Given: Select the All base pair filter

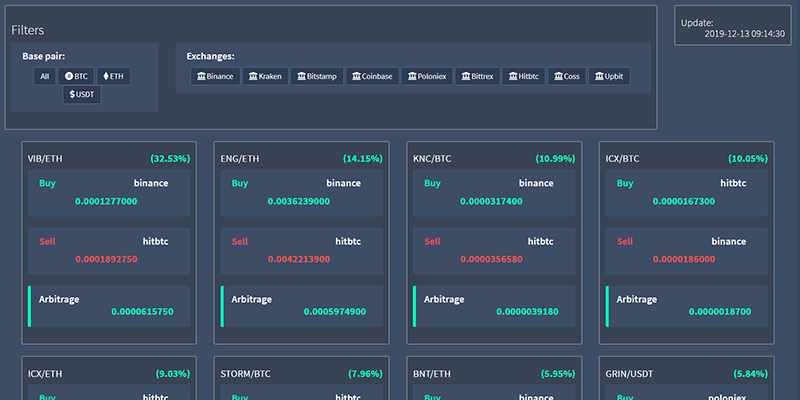Looking at the screenshot, I should 44,77.
